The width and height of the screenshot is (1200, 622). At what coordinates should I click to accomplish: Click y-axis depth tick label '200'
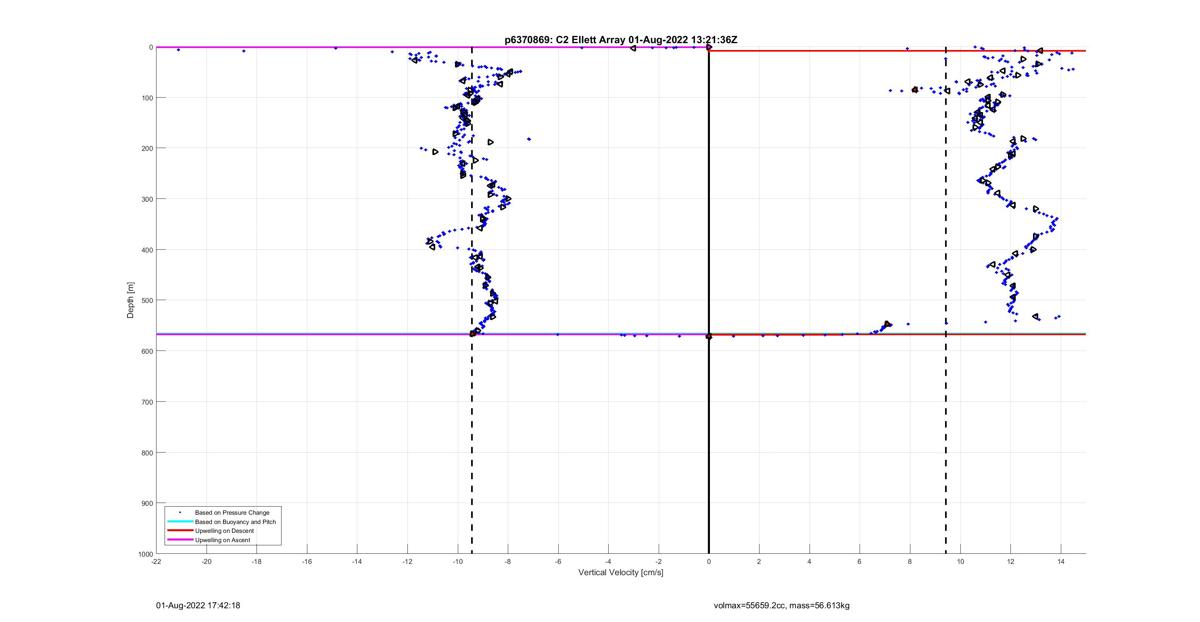coord(146,148)
